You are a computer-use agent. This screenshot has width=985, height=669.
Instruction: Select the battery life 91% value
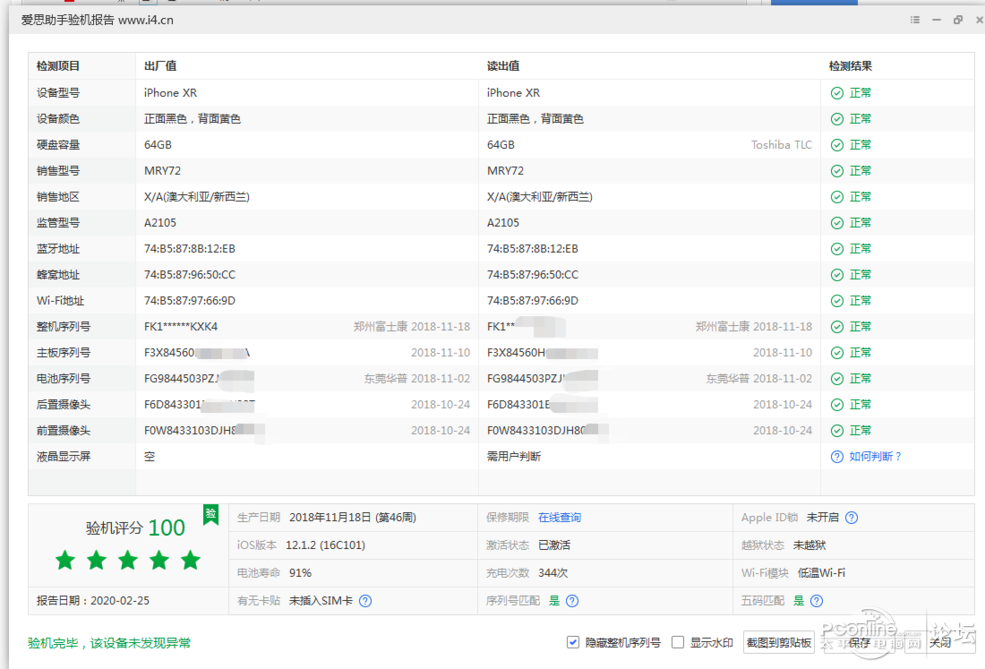pos(300,573)
